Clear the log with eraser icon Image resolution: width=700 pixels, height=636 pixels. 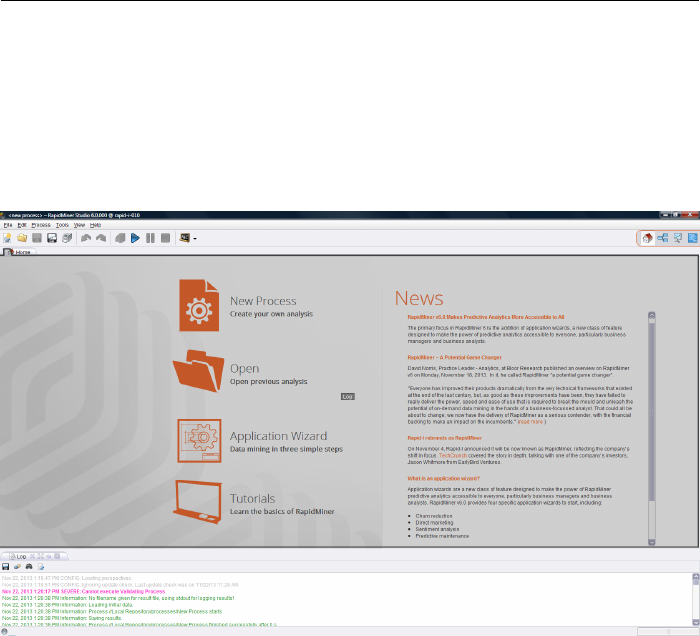[17, 567]
